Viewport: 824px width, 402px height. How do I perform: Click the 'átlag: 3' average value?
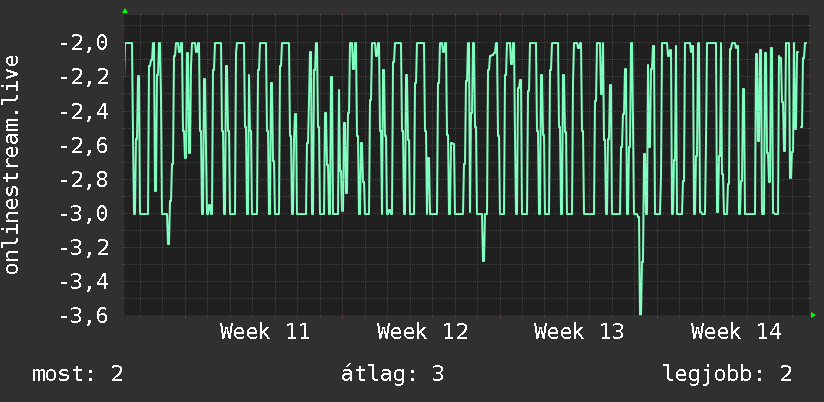coord(393,374)
